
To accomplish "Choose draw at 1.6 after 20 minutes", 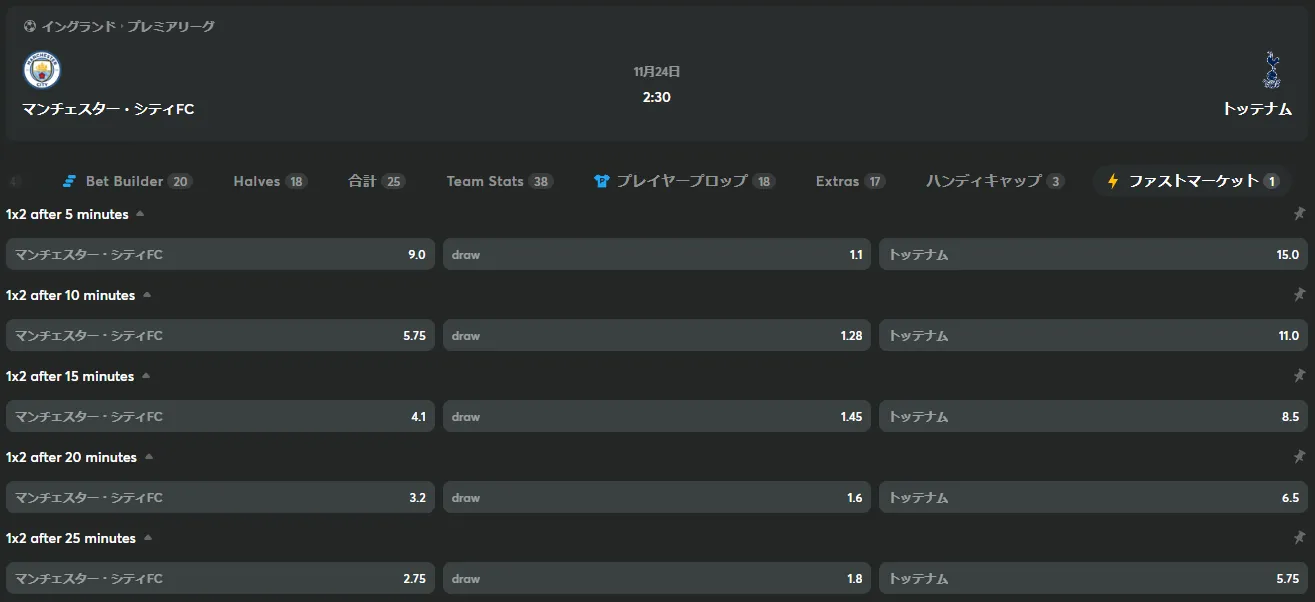I will point(657,497).
